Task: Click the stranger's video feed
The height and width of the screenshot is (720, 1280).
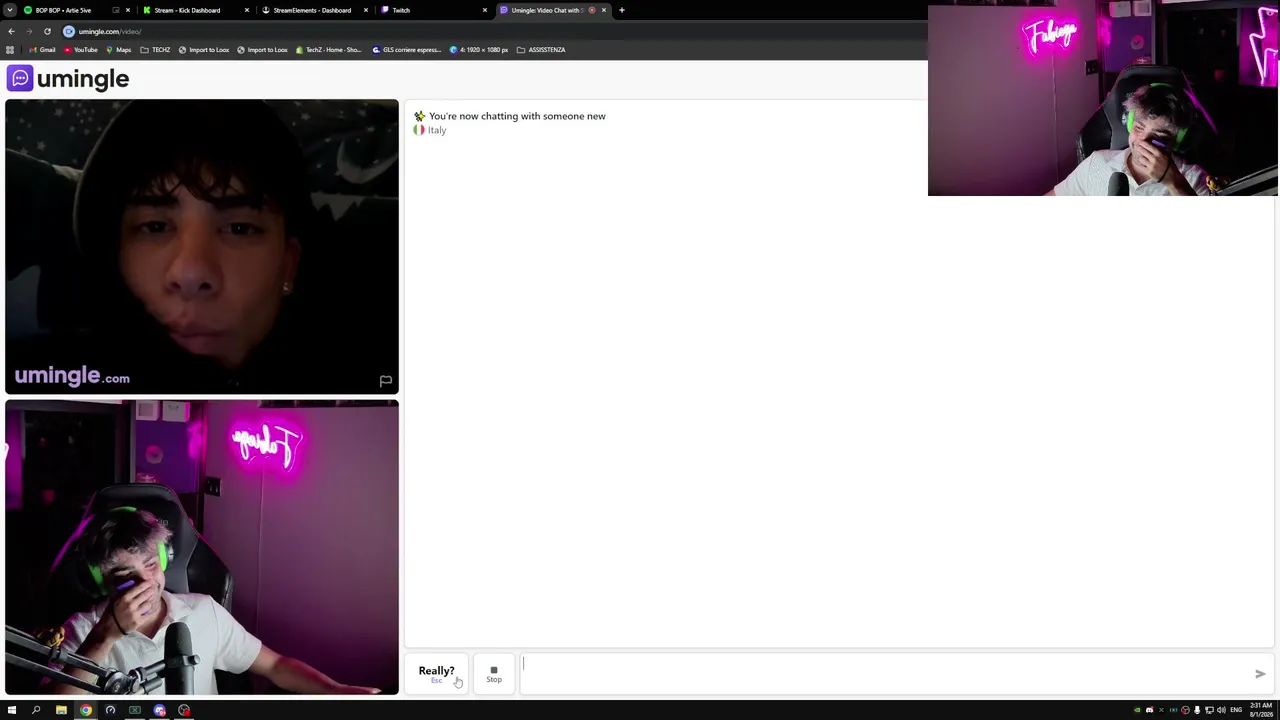Action: pos(202,247)
